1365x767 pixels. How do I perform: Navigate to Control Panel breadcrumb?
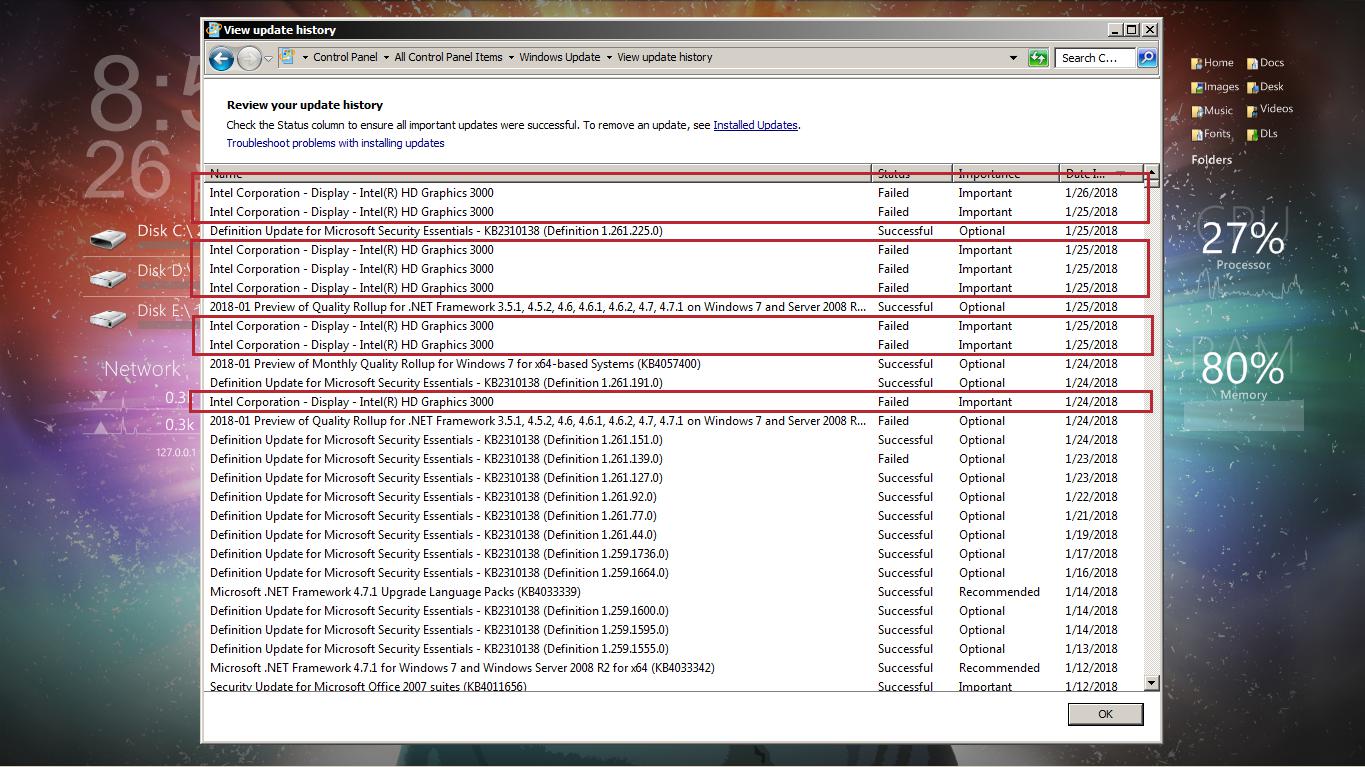(345, 57)
